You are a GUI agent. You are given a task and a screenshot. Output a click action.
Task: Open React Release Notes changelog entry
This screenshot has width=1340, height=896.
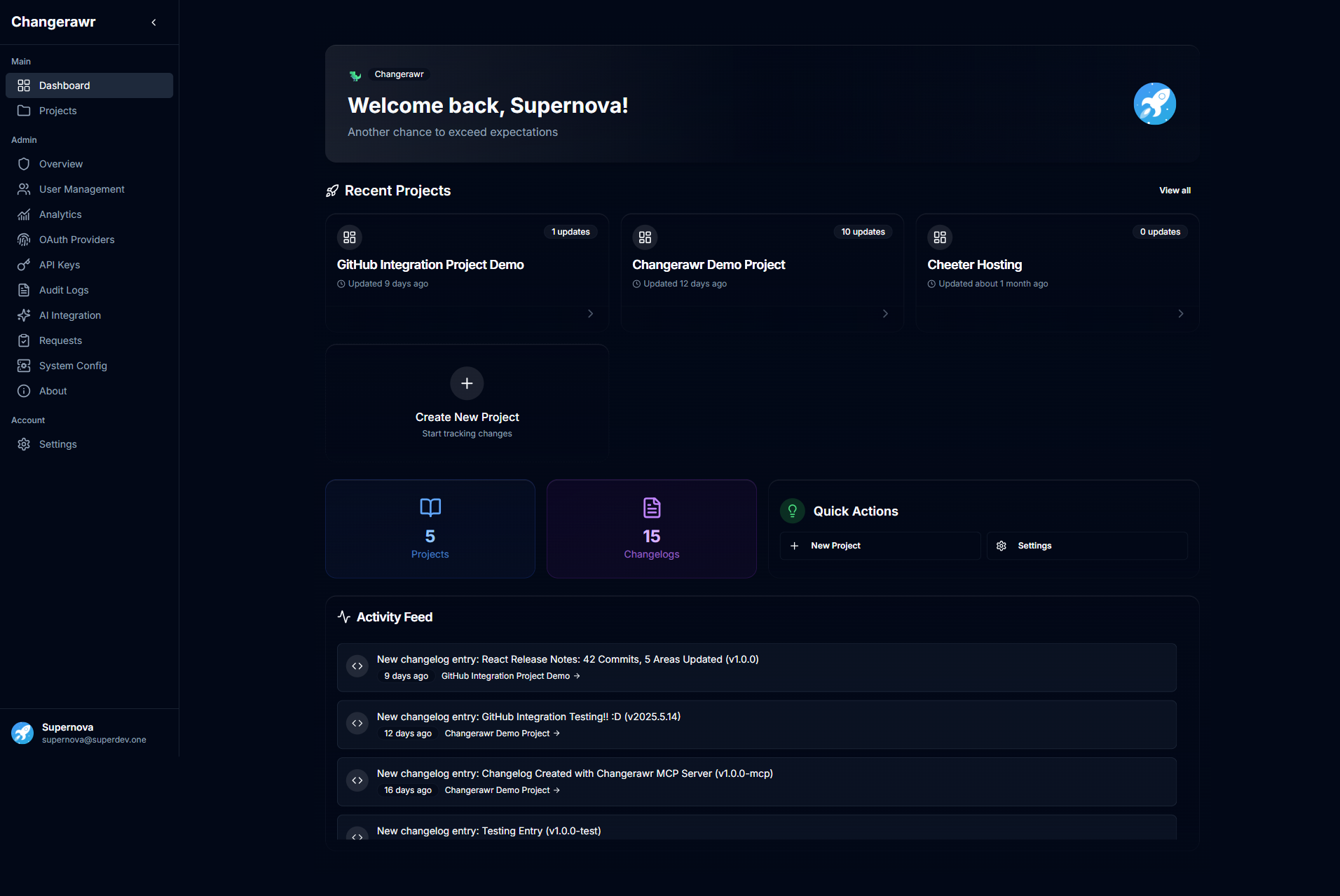coord(568,659)
